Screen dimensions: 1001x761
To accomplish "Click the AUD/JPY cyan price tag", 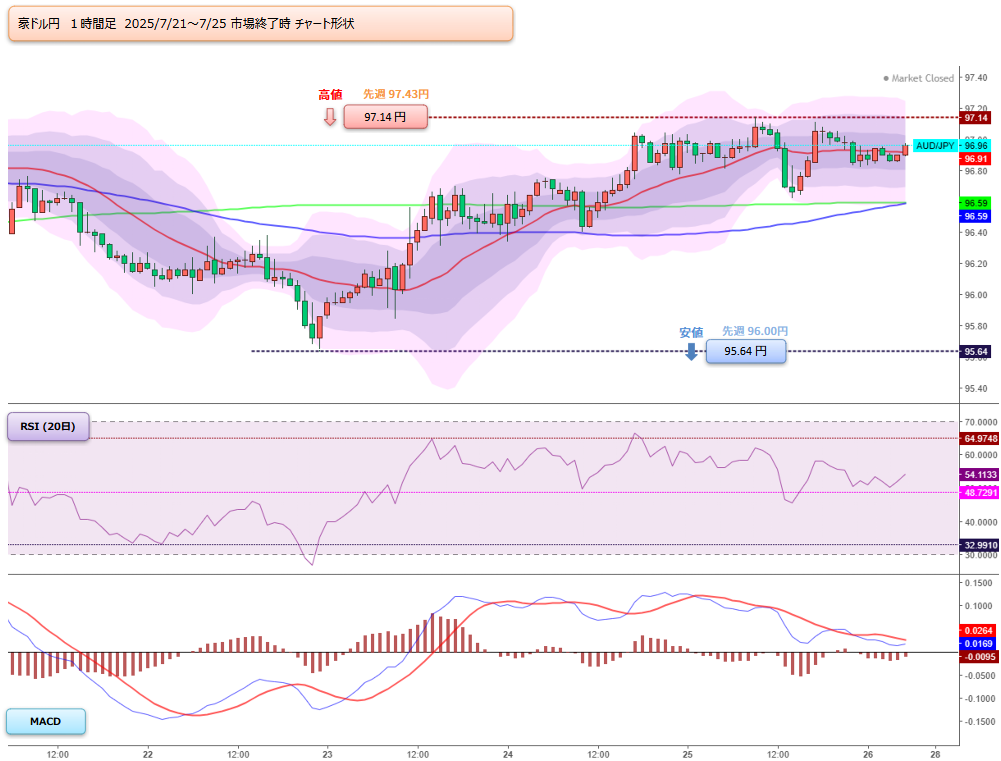I will [x=935, y=146].
